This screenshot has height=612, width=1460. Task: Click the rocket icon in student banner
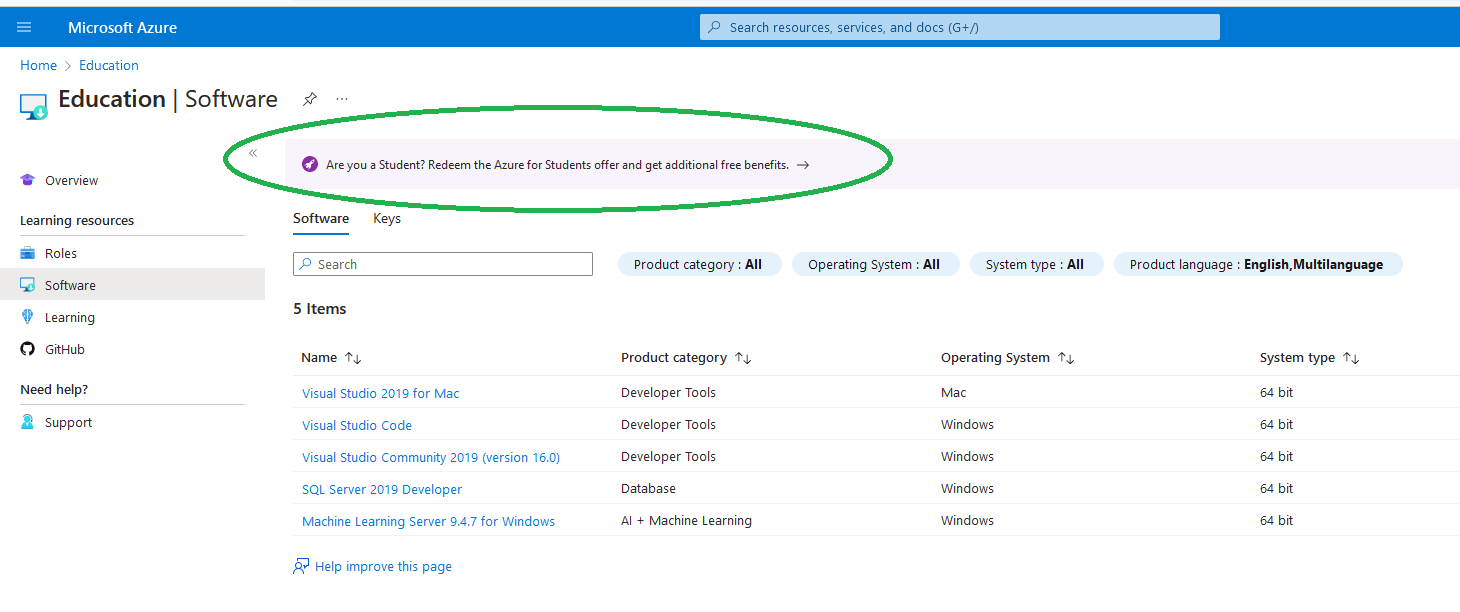310,164
